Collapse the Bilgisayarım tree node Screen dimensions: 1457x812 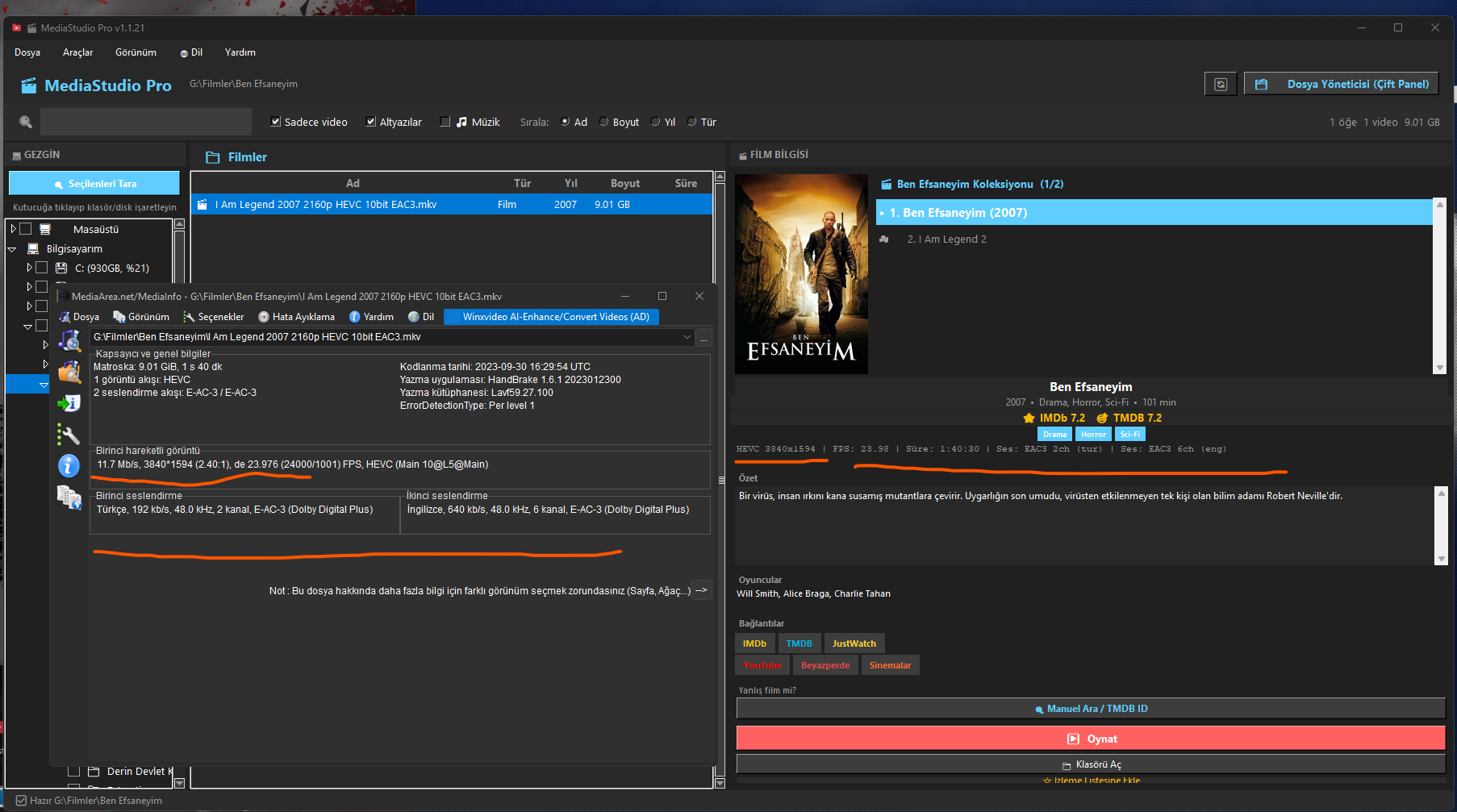[12, 249]
